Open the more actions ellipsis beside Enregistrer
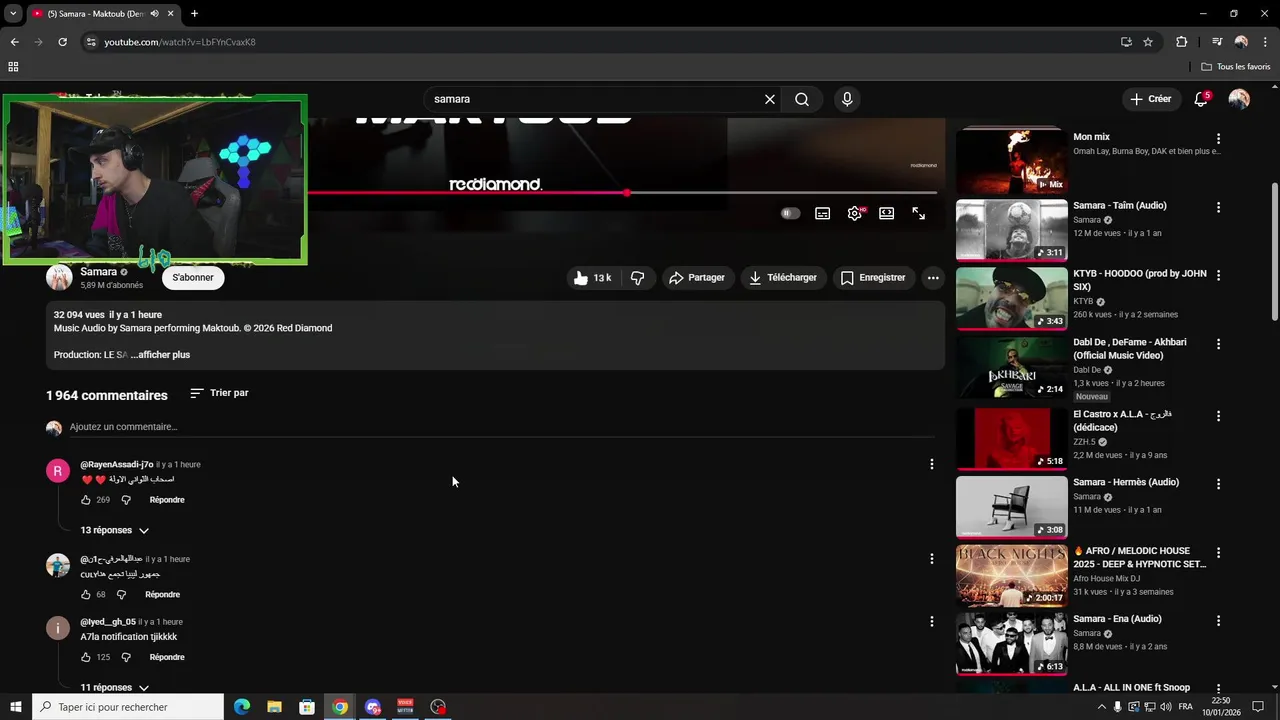Image resolution: width=1280 pixels, height=720 pixels. [x=933, y=278]
